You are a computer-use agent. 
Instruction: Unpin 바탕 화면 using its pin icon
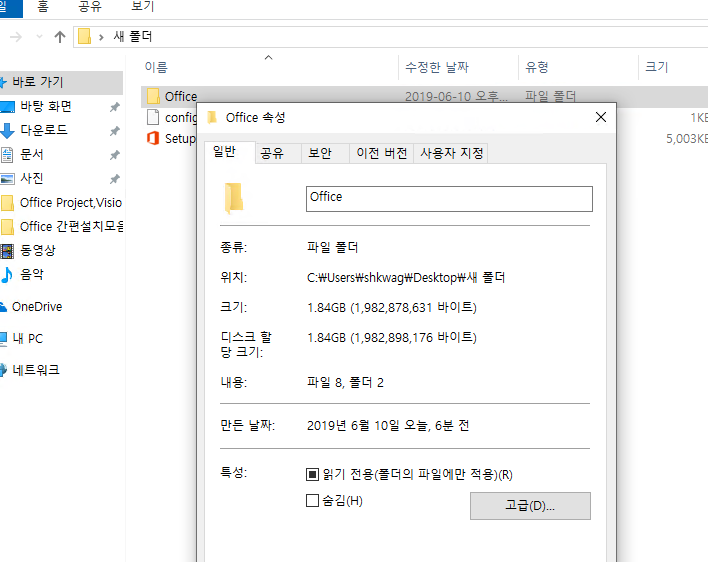(115, 107)
